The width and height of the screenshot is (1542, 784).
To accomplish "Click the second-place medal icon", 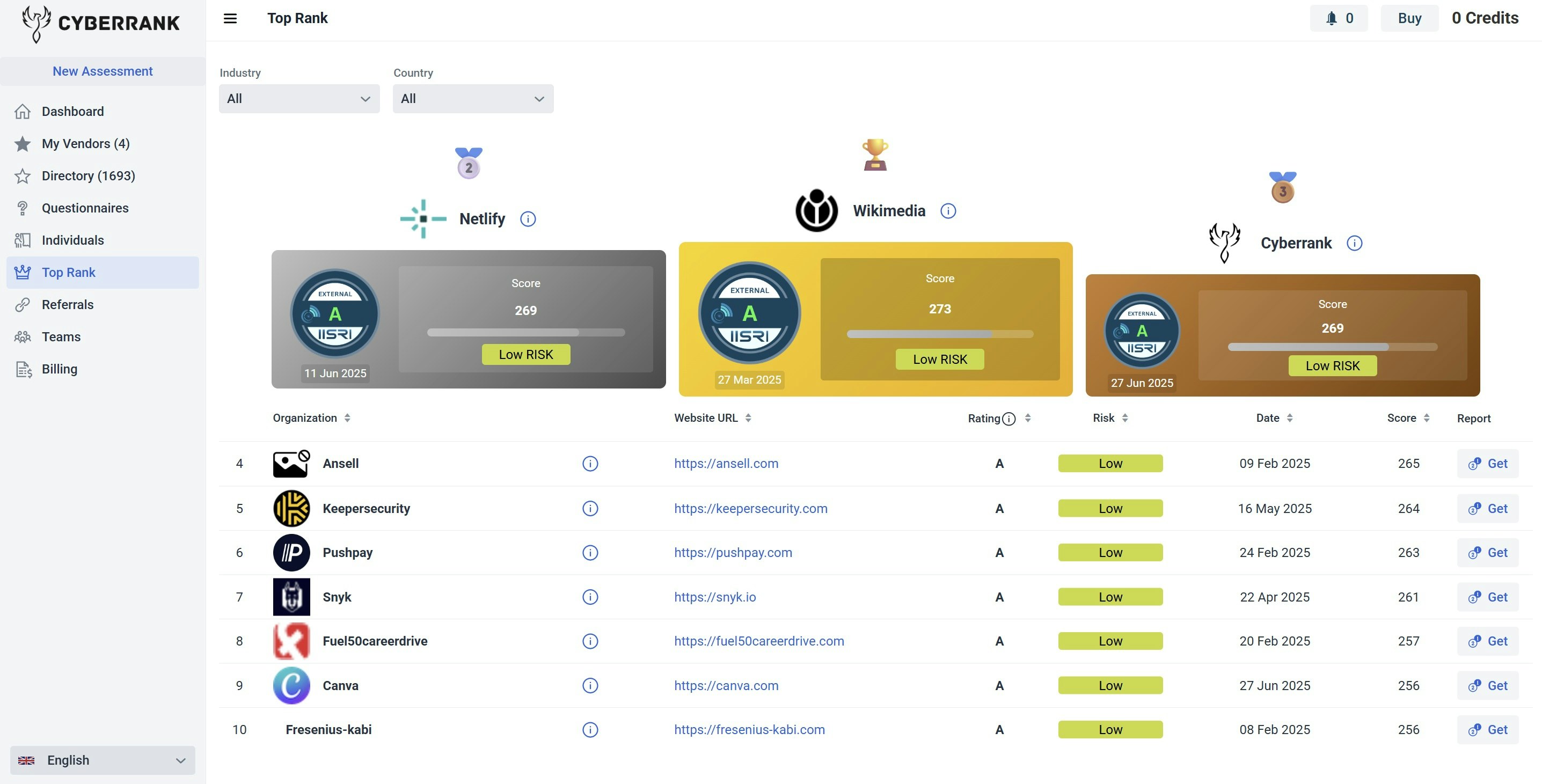I will click(x=469, y=163).
